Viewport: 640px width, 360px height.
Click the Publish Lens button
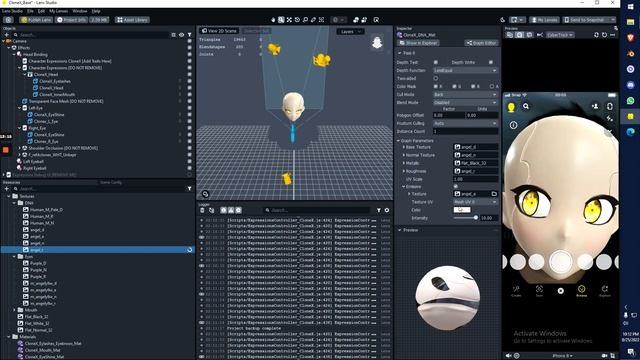[x=36, y=20]
